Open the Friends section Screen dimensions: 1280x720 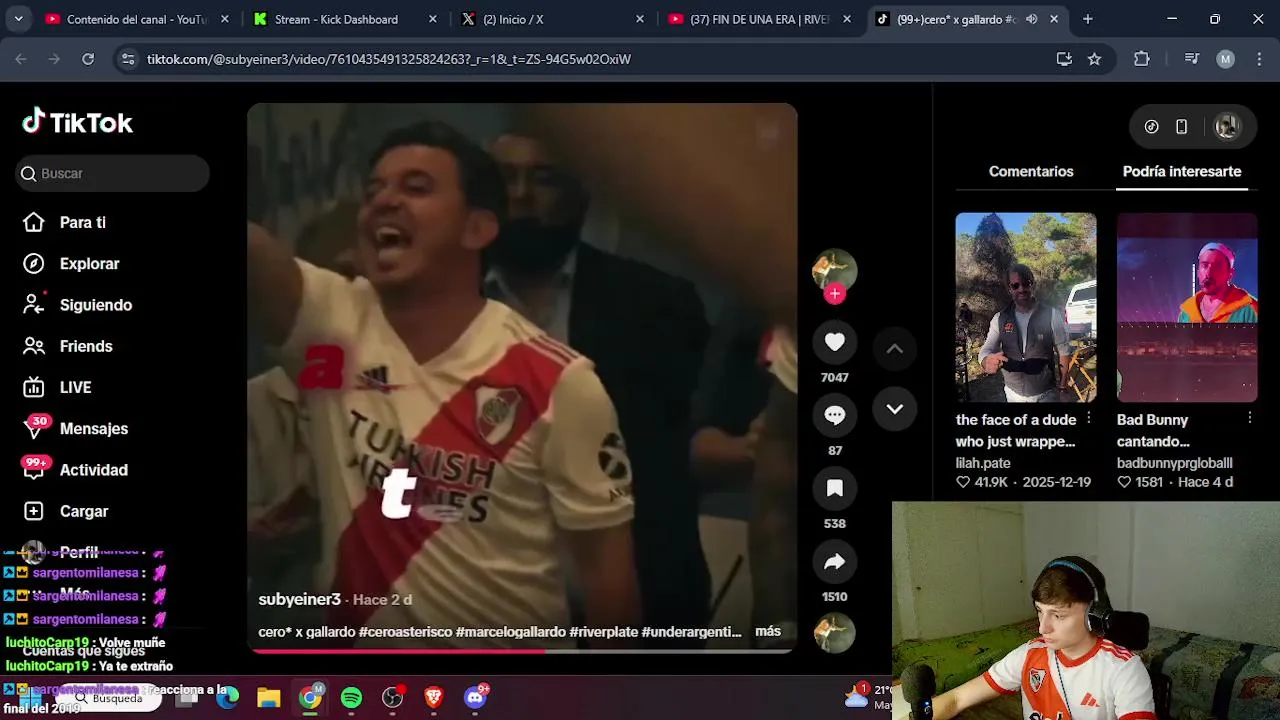pos(67,346)
